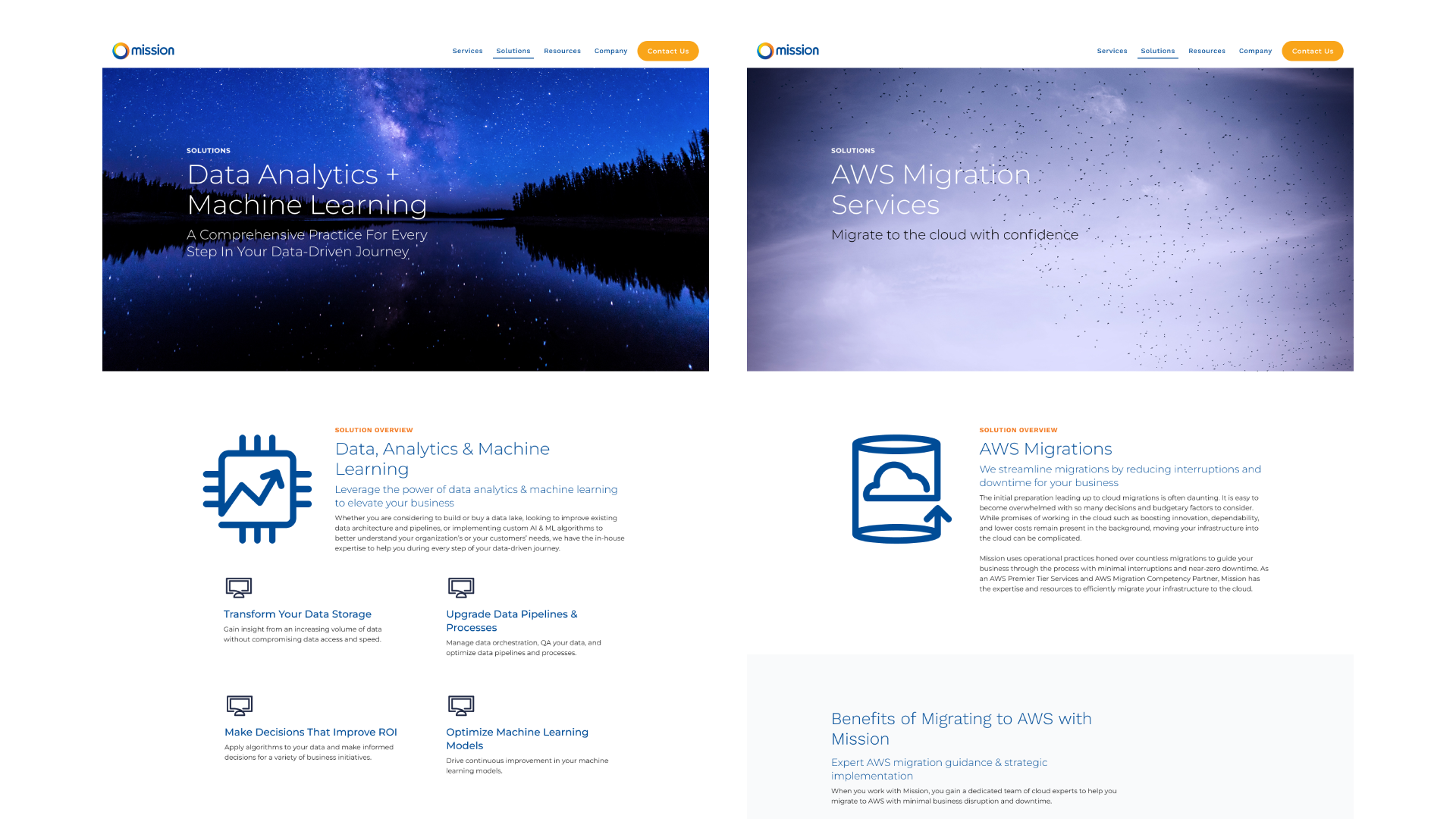
Task: Click Upgrade Data Pipelines & Processes heading
Action: (511, 620)
